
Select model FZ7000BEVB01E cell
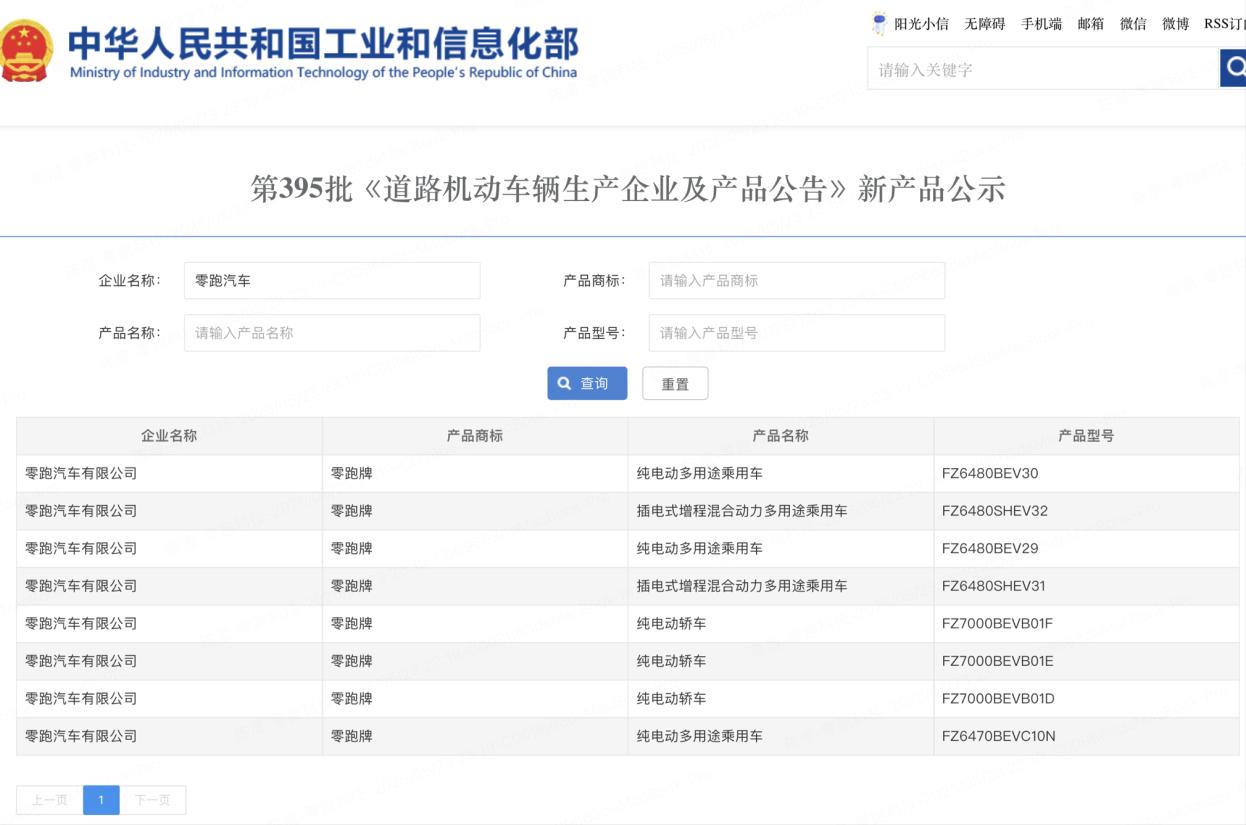1087,661
